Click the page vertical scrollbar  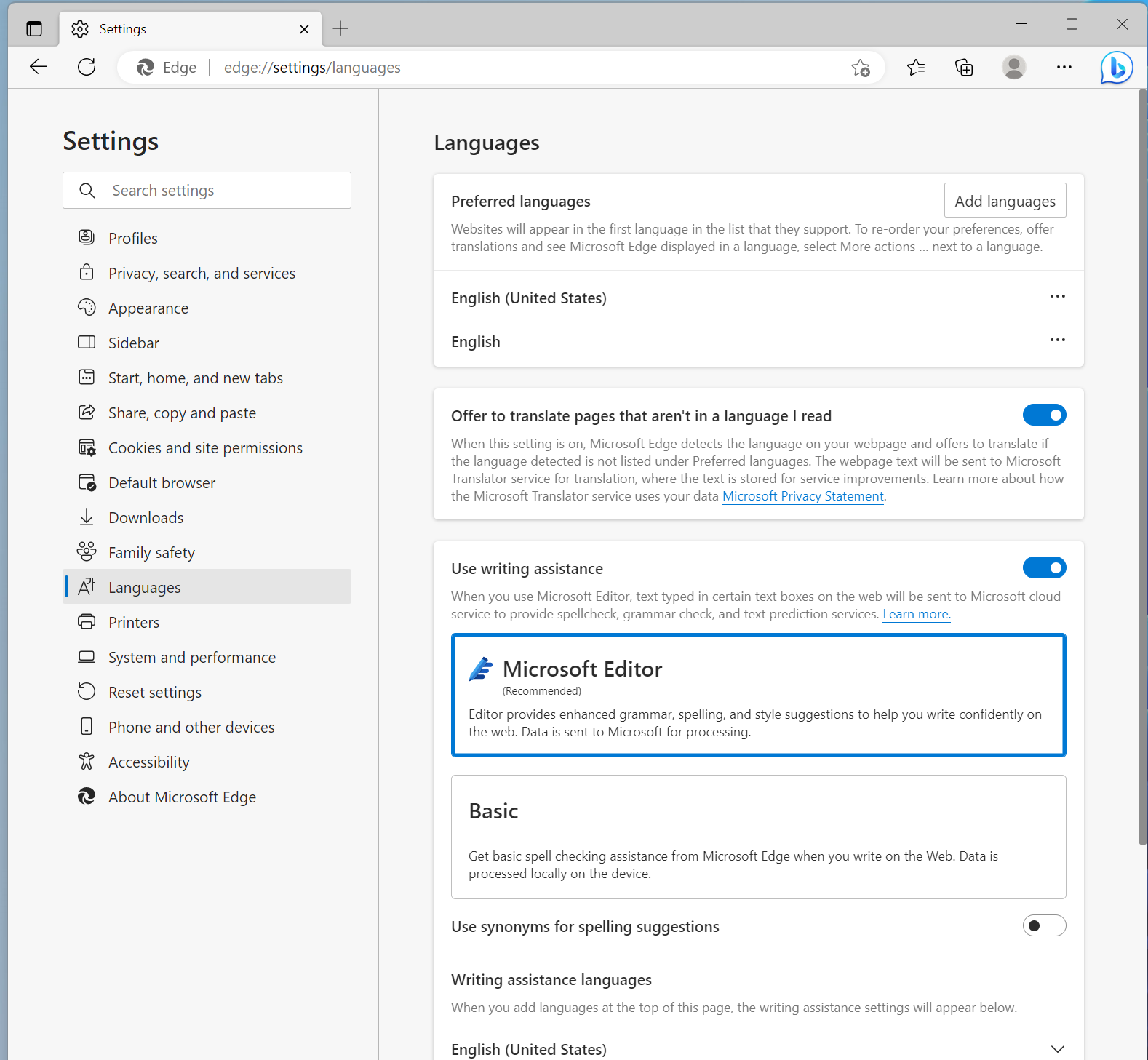tap(1142, 466)
